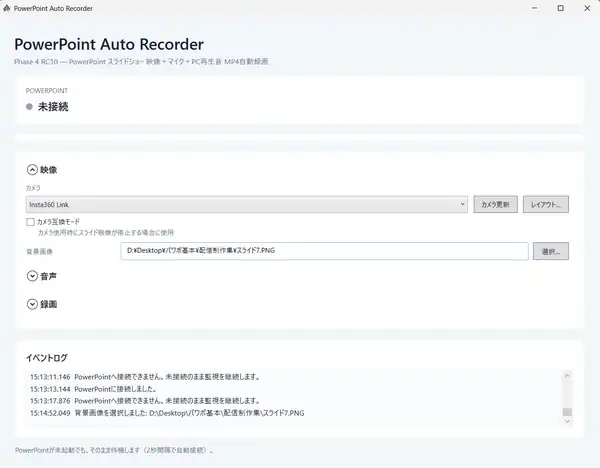
Task: Click the POWERPOINT section label
Action: click(47, 91)
